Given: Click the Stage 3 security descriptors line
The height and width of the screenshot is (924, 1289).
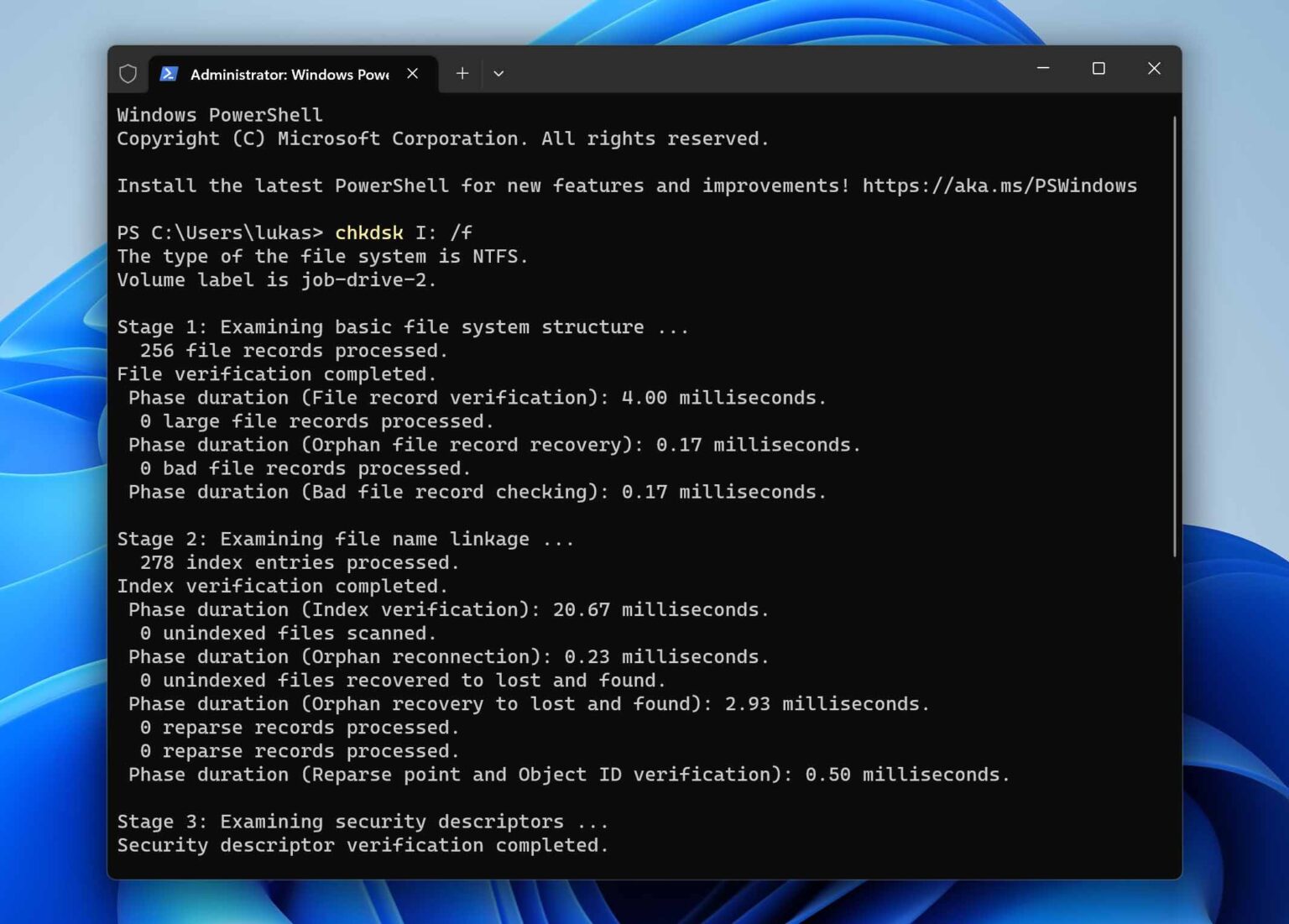Looking at the screenshot, I should click(362, 822).
